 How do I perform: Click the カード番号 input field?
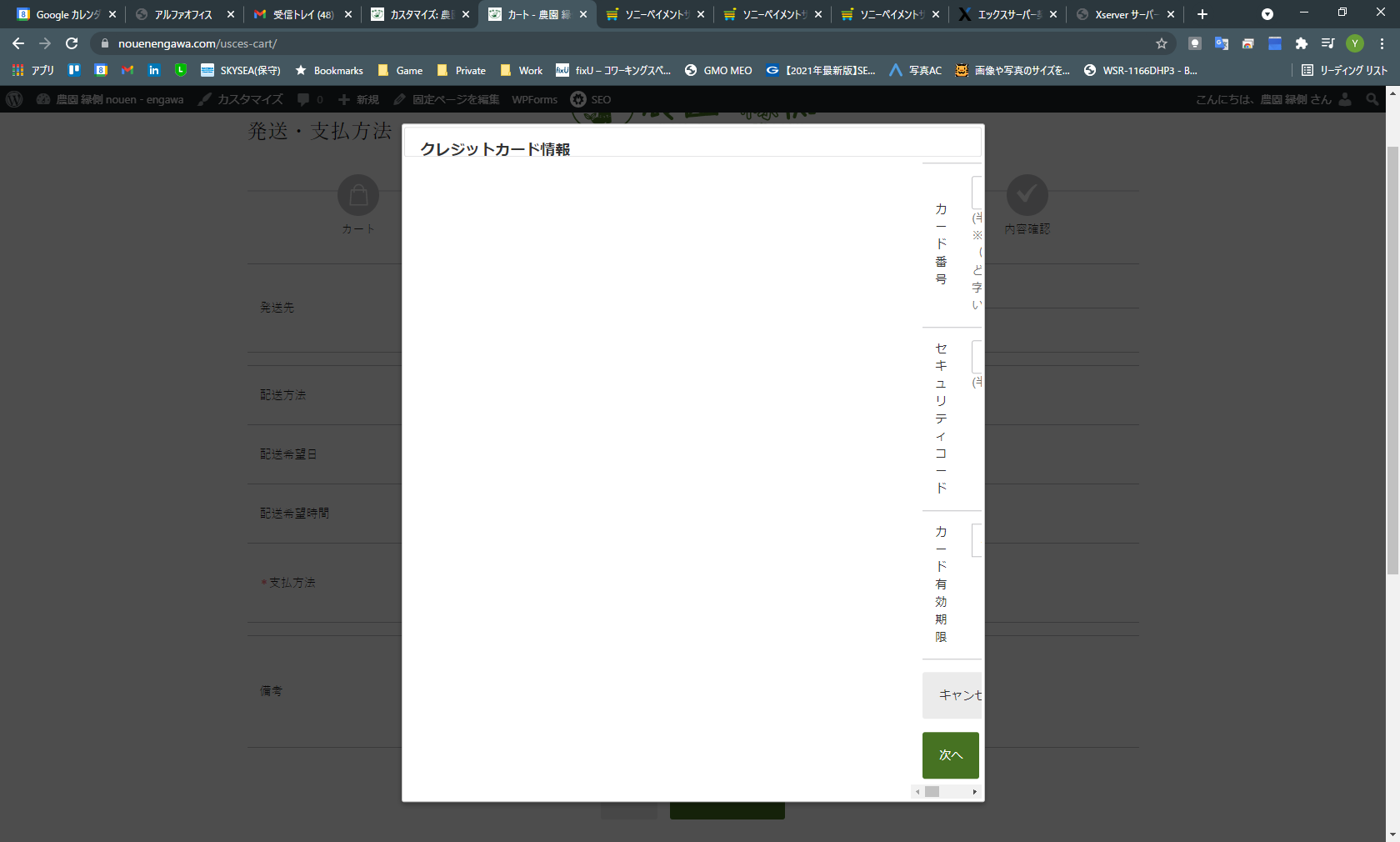tap(977, 193)
